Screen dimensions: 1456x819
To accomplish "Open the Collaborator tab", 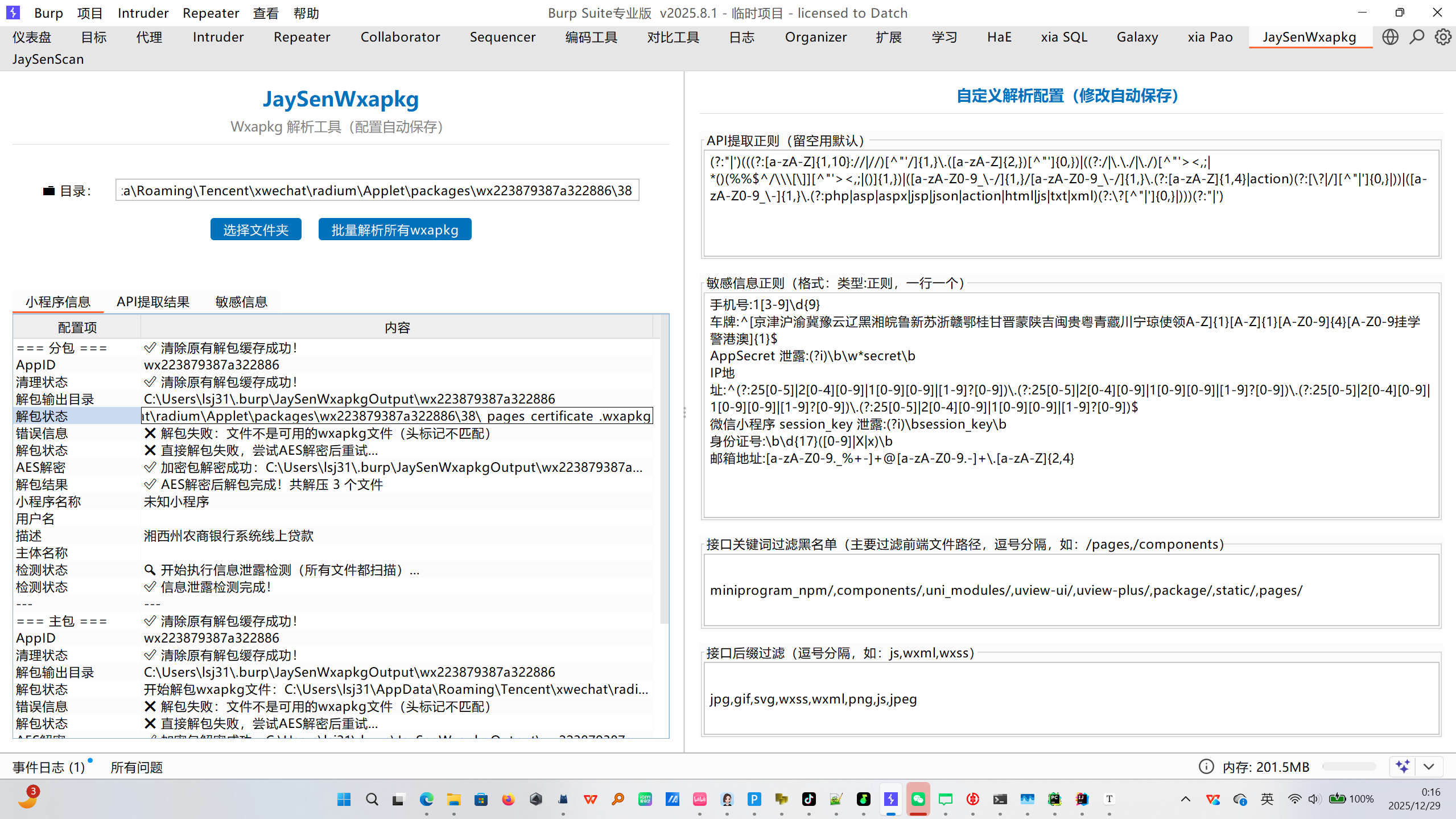I will point(400,36).
